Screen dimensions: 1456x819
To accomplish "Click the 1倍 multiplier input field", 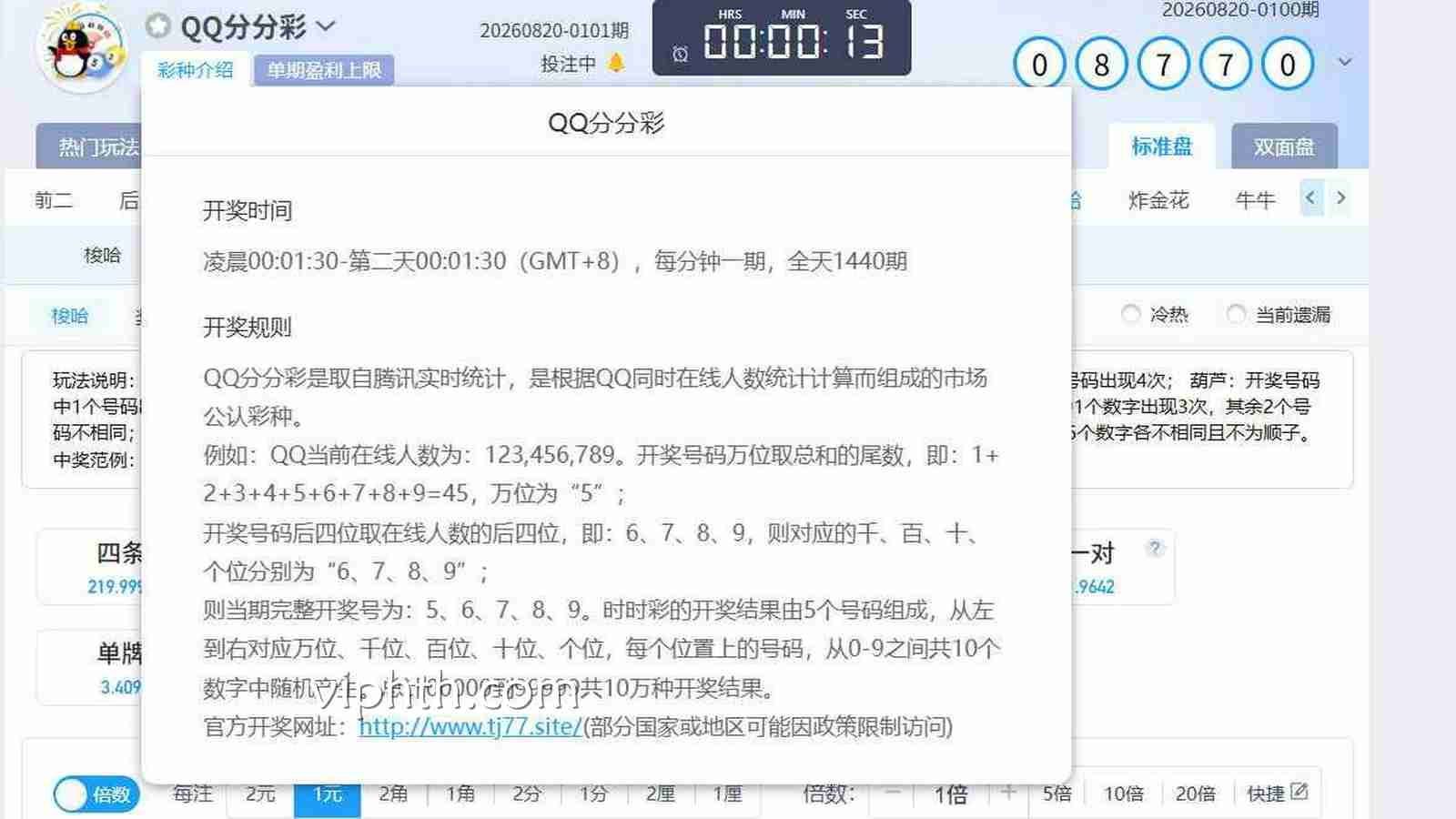I will point(951,794).
